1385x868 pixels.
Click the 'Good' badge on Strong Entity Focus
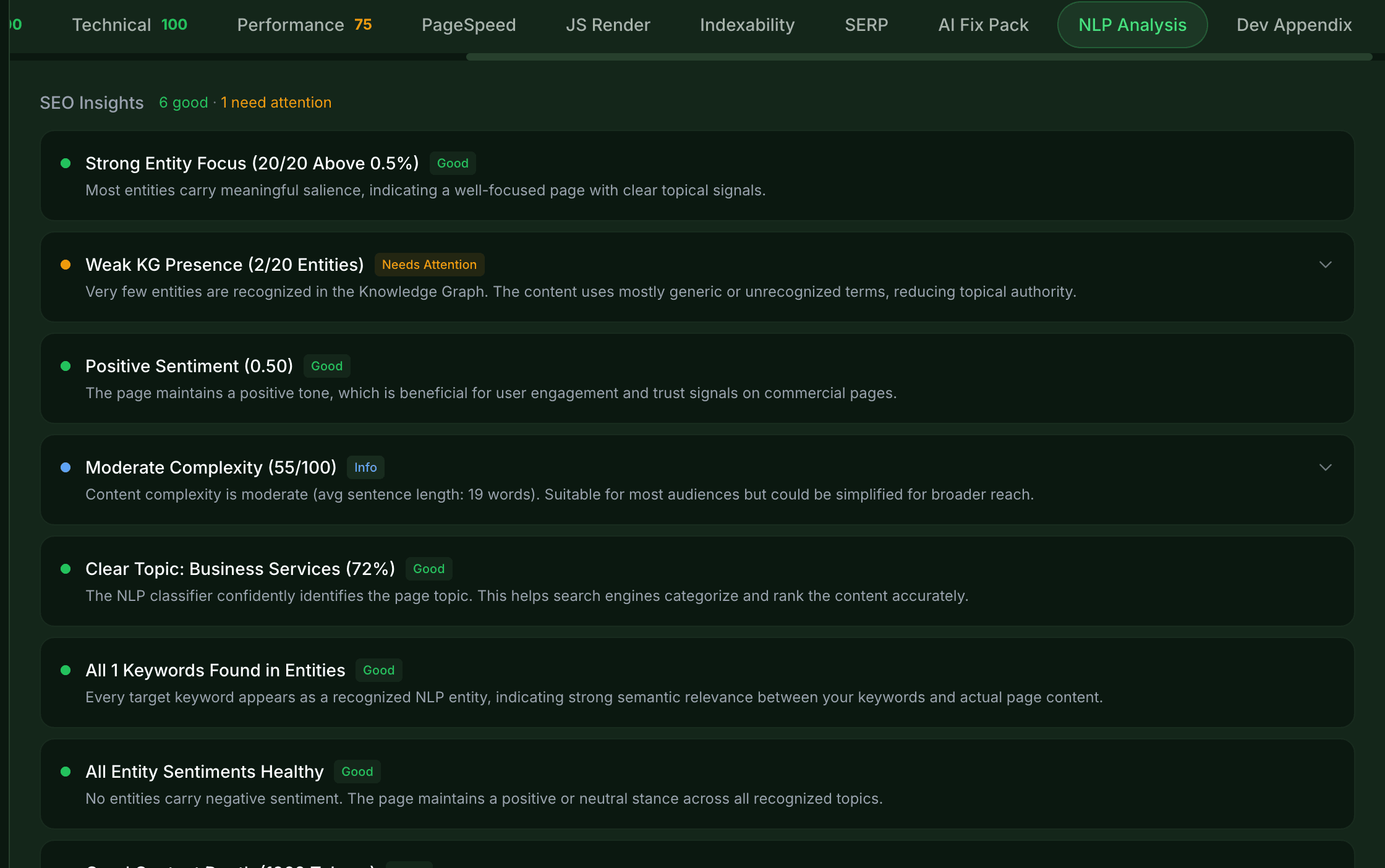coord(453,163)
